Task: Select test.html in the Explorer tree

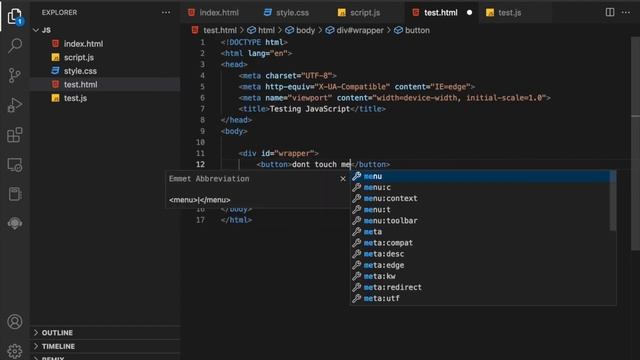Action: 105,84
